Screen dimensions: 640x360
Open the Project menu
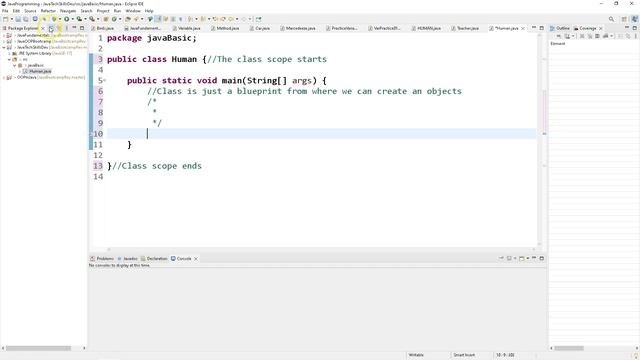pos(103,11)
